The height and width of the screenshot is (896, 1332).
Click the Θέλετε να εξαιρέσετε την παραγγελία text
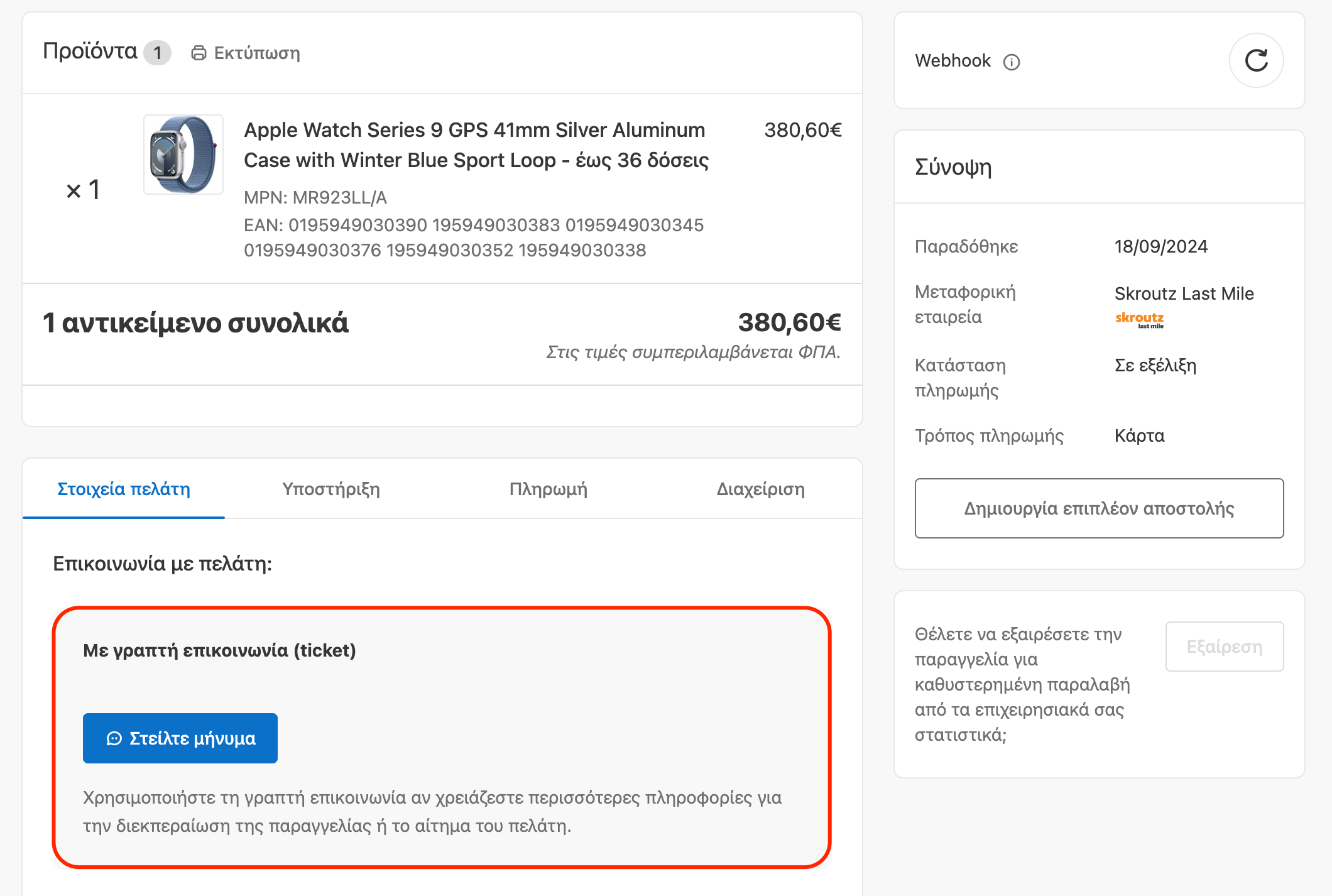[1022, 684]
